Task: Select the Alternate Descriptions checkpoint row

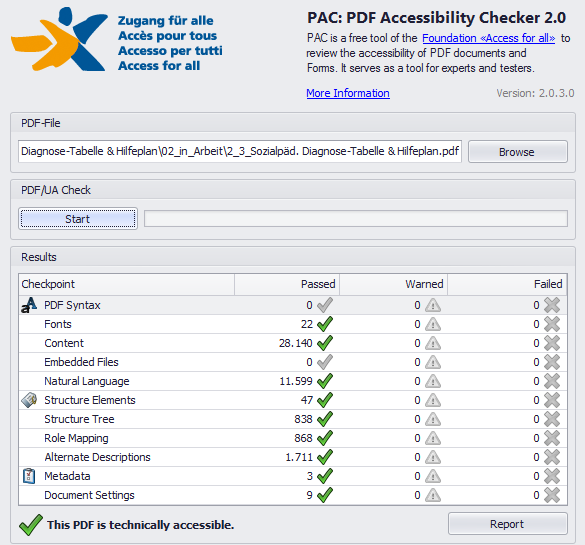Action: click(293, 457)
